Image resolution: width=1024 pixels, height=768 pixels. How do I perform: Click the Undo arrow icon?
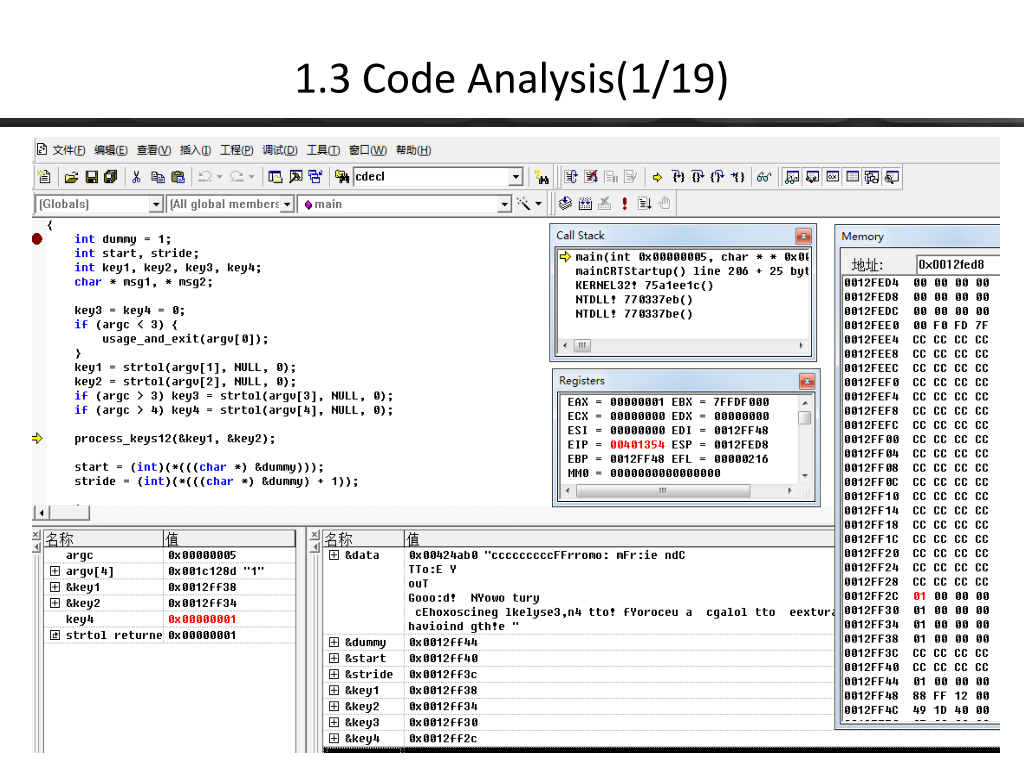coord(204,176)
